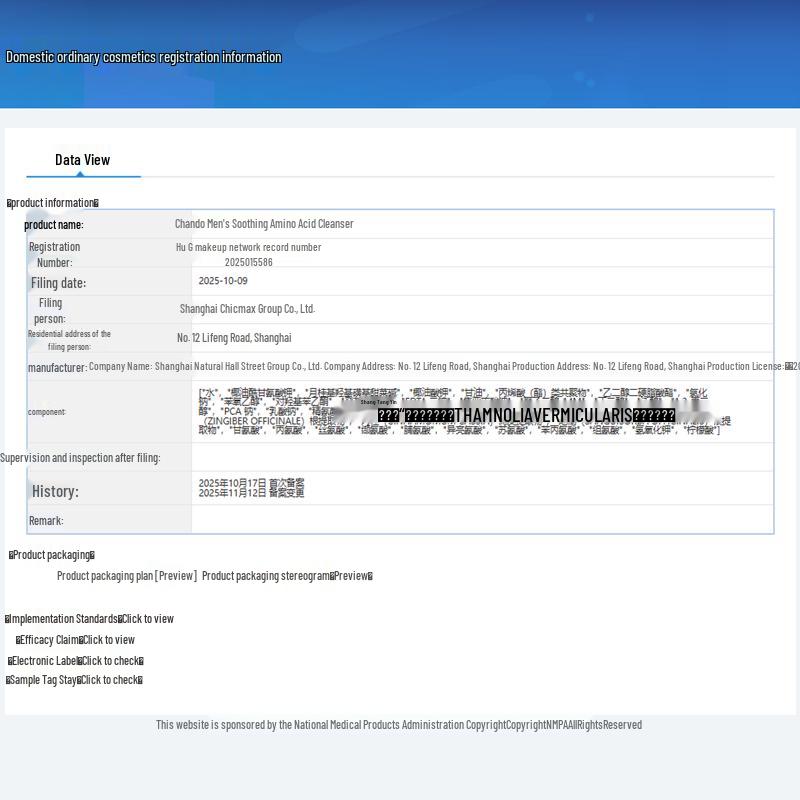Open the Data View tab
Image resolution: width=800 pixels, height=800 pixels.
point(83,160)
